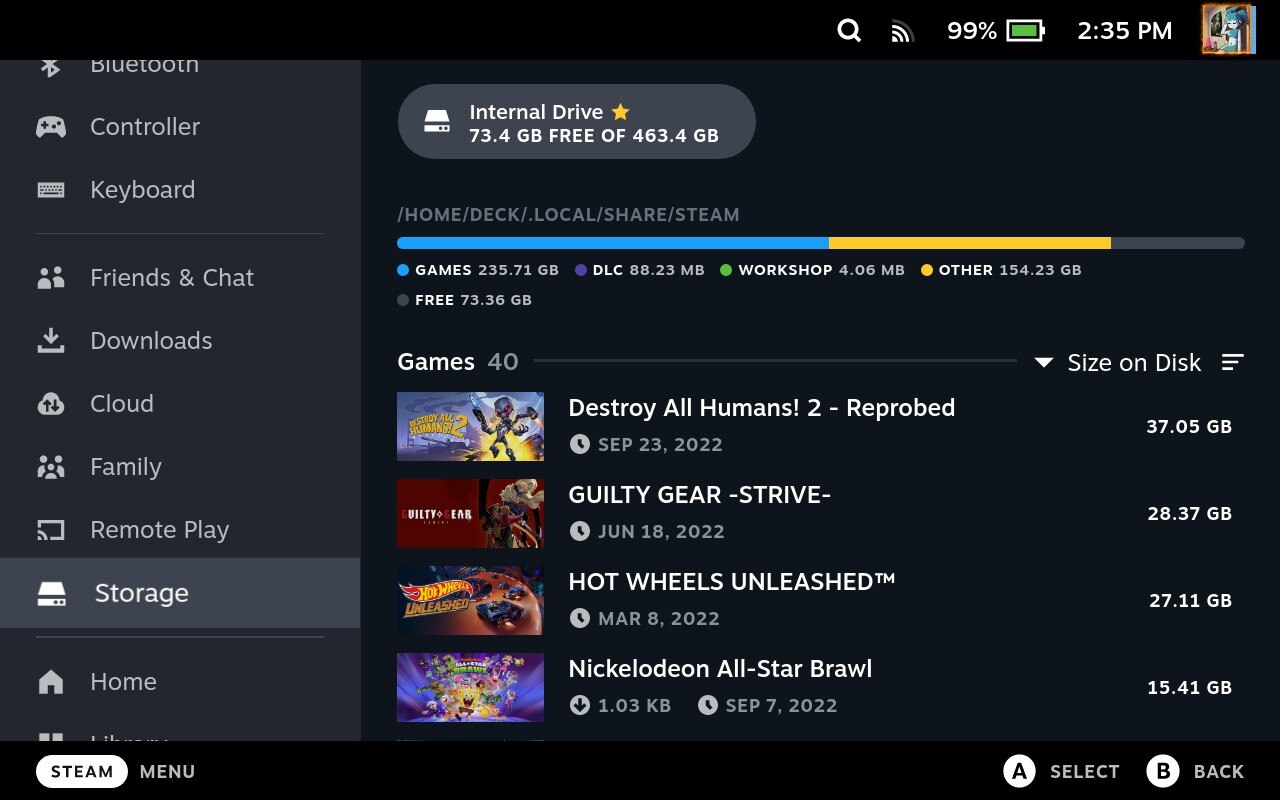Select Nickelodeon All-Star Brawl title

pos(720,669)
